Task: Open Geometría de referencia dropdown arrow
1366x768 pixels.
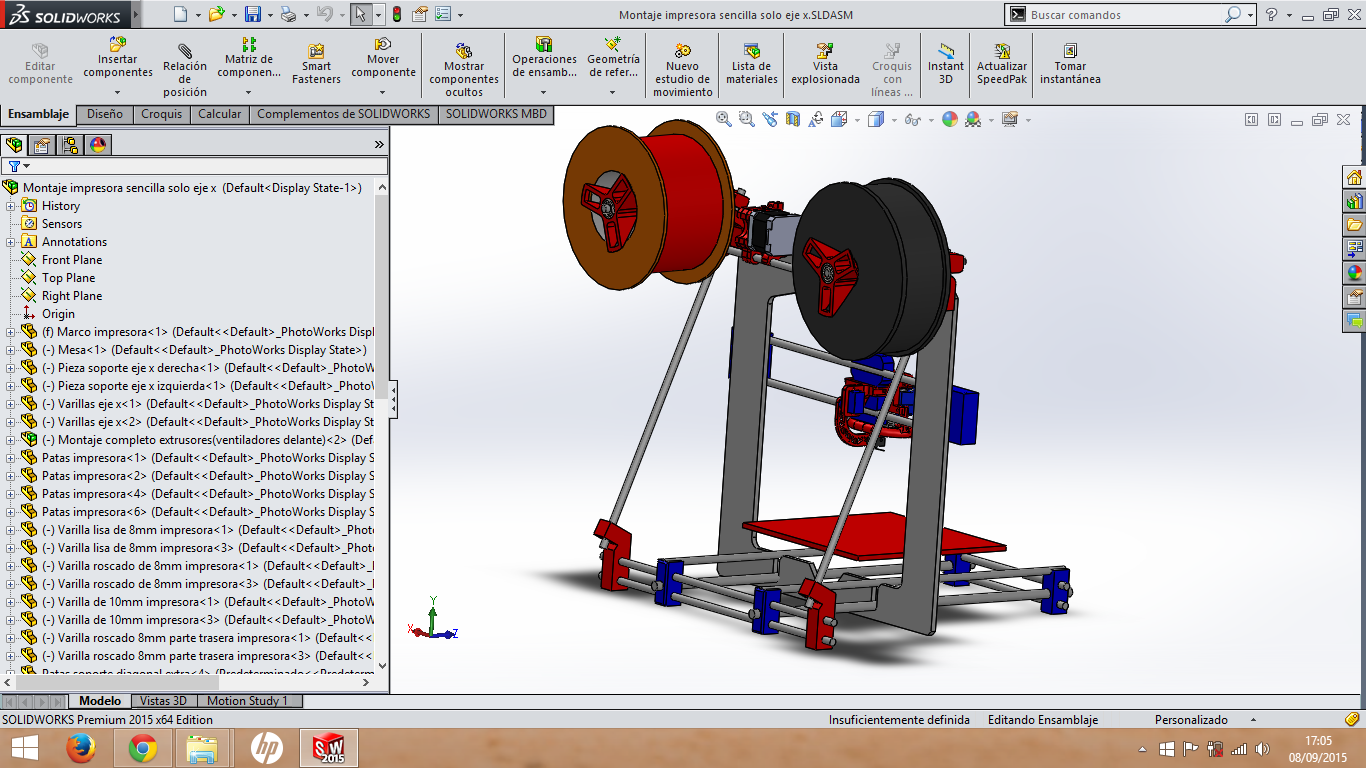Action: point(613,92)
